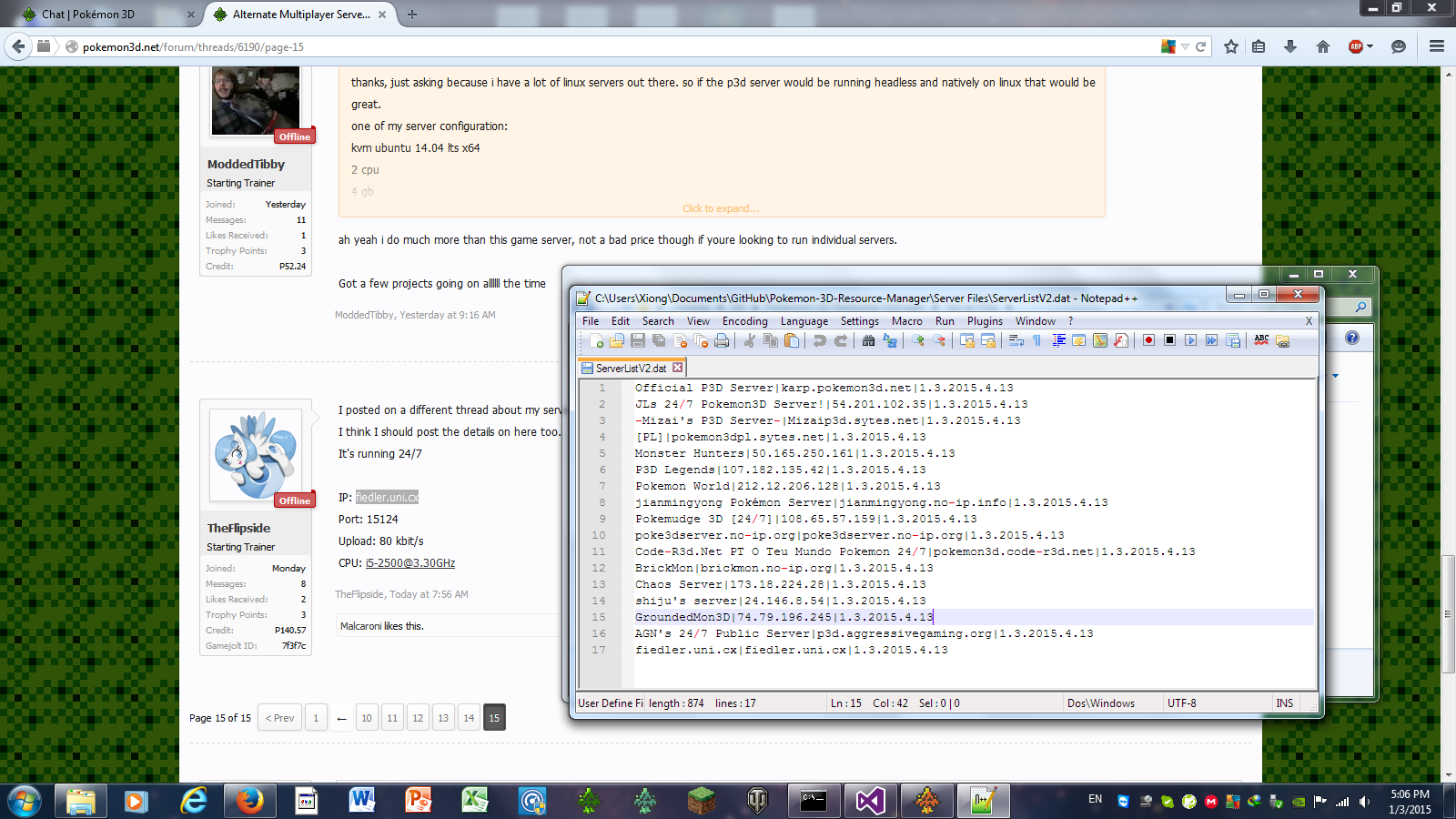This screenshot has height=819, width=1456.
Task: Go to forum page 14
Action: 469,718
